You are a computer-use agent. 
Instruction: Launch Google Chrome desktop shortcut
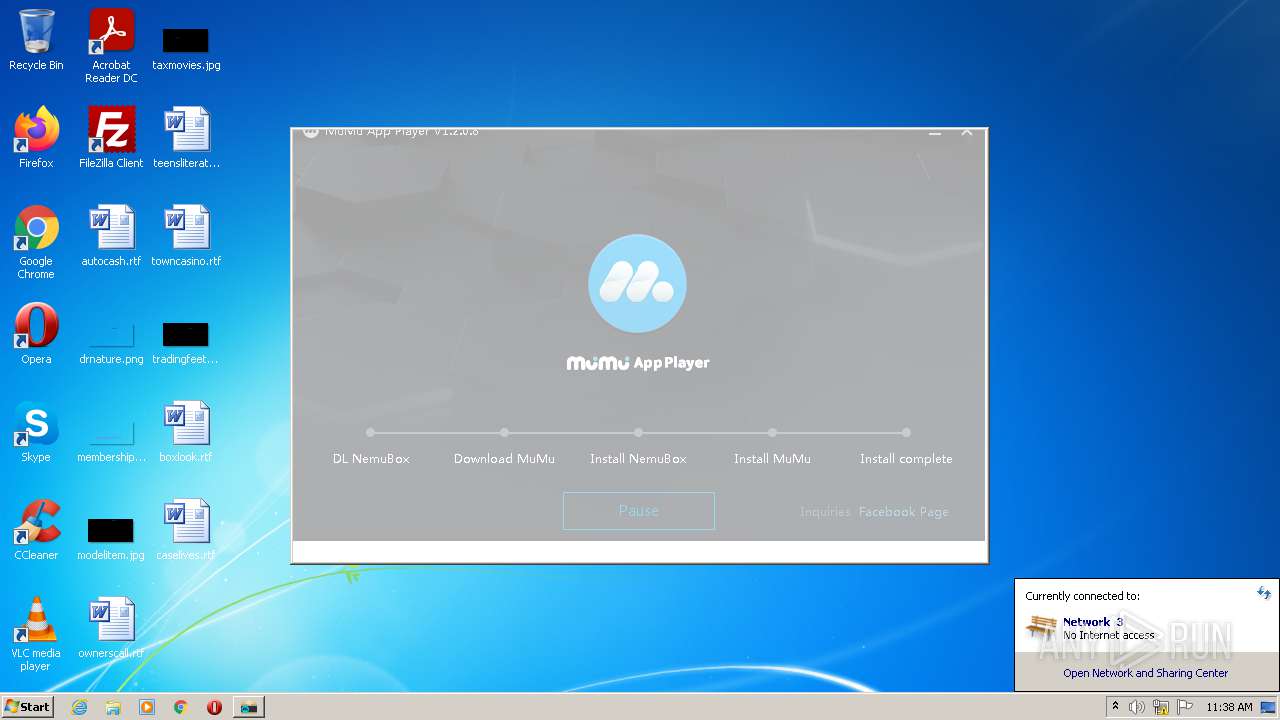coord(36,242)
